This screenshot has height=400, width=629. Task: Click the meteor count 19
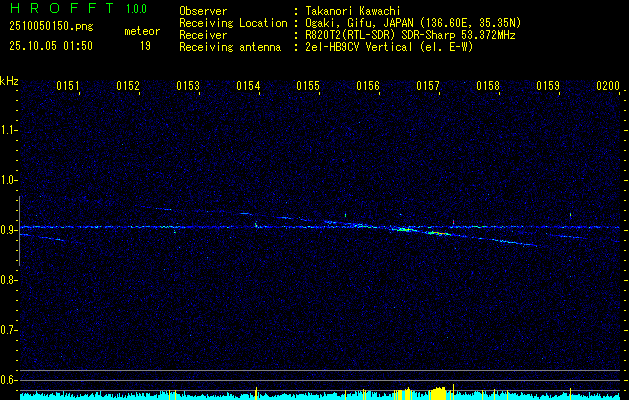(145, 46)
